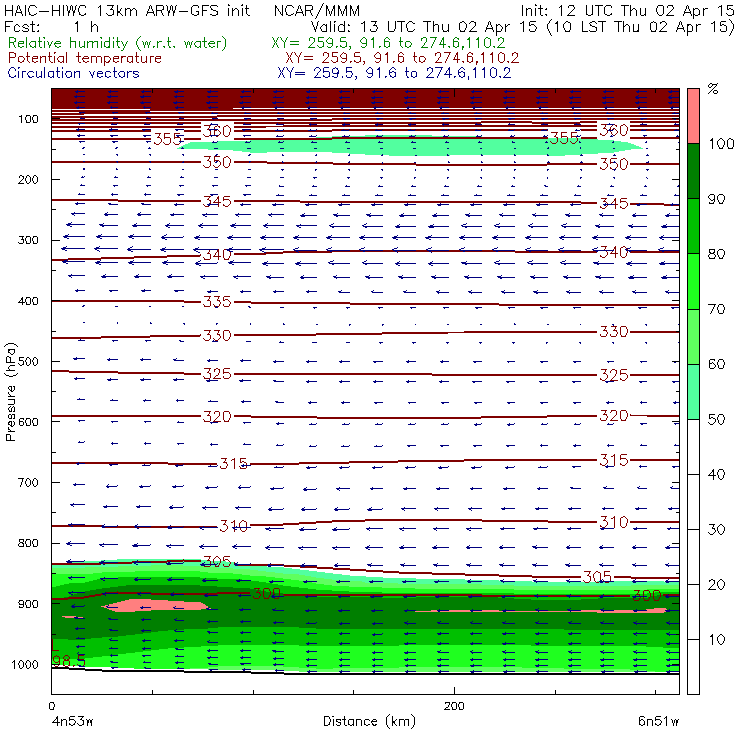The height and width of the screenshot is (740, 740).
Task: Click the 80–90% green colorbar segment
Action: pos(693,226)
